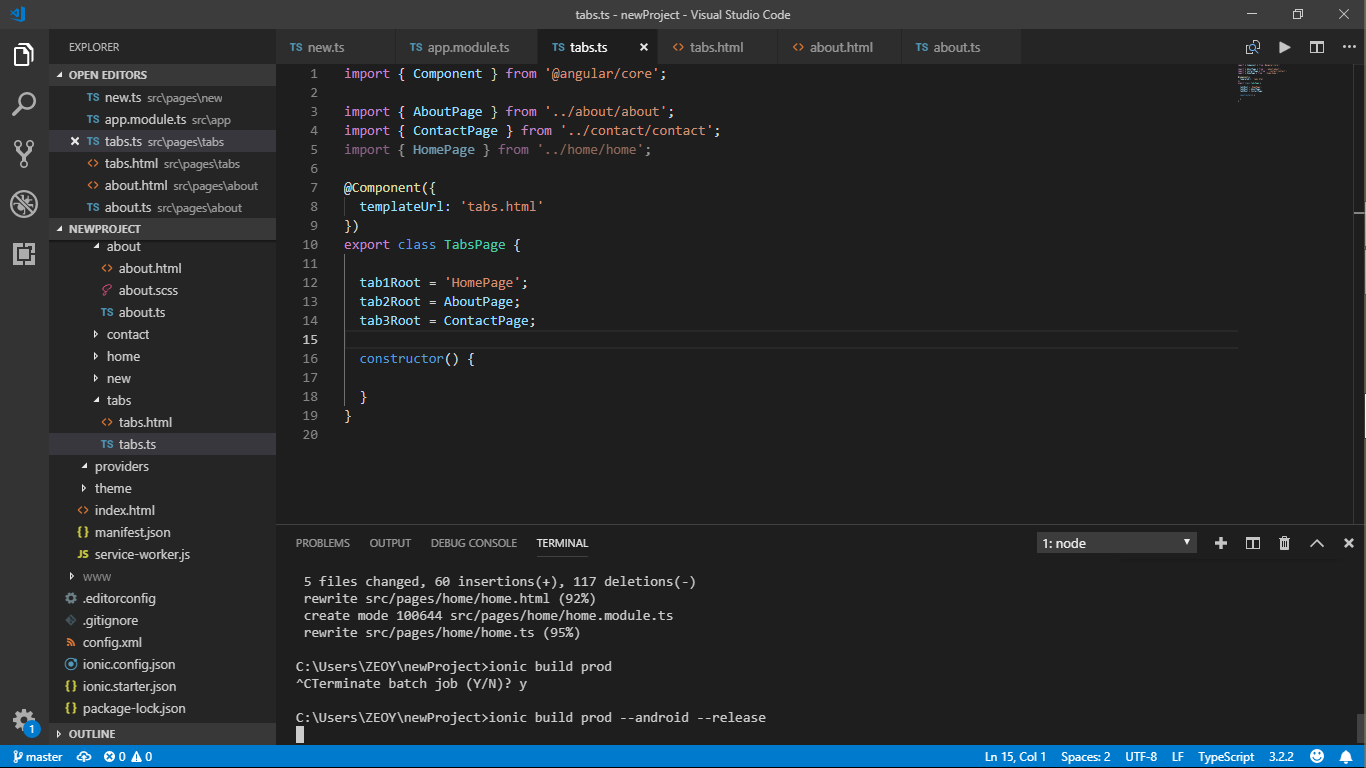Image resolution: width=1366 pixels, height=768 pixels.
Task: Open ionic.config.json in file tree
Action: 129,665
